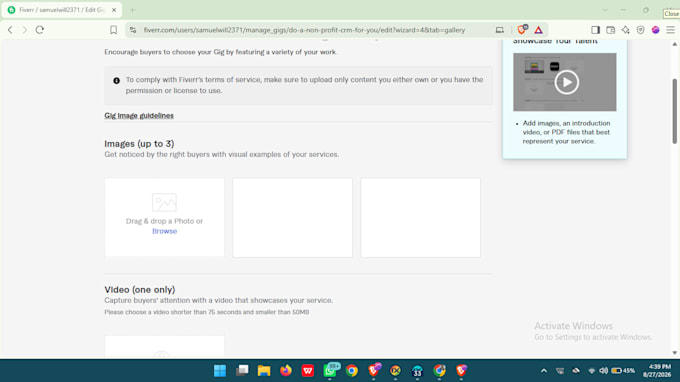Open a new browser tab
680x382 pixels.
point(132,10)
